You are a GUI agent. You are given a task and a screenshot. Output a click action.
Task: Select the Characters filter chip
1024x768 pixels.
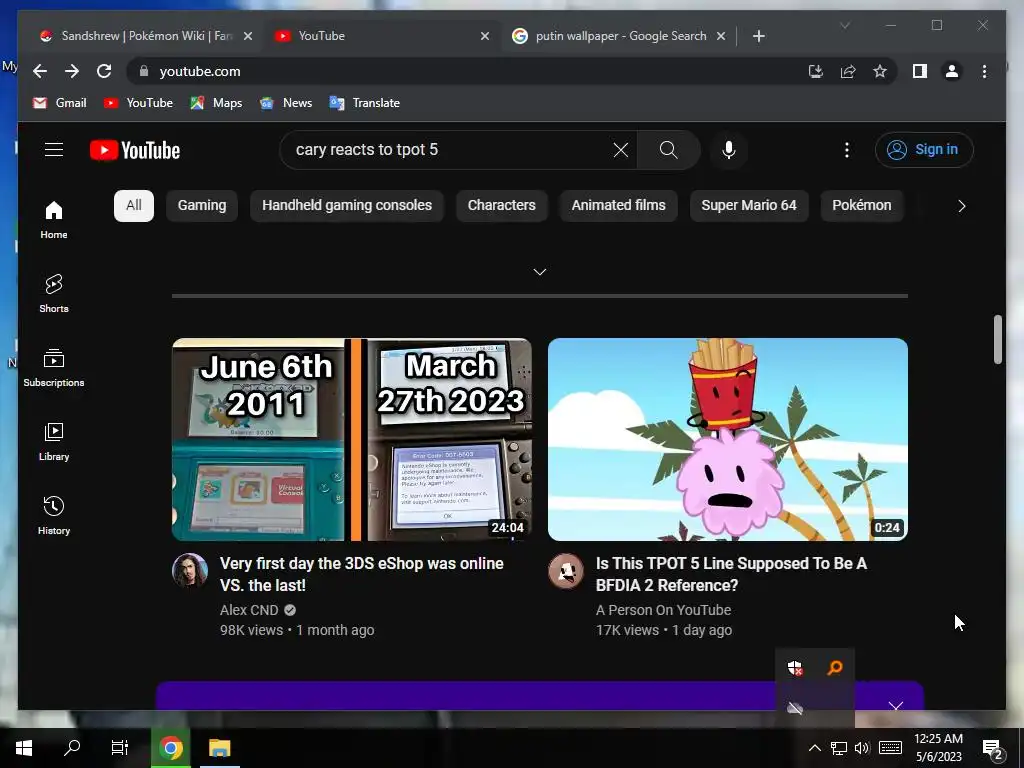[x=502, y=206]
